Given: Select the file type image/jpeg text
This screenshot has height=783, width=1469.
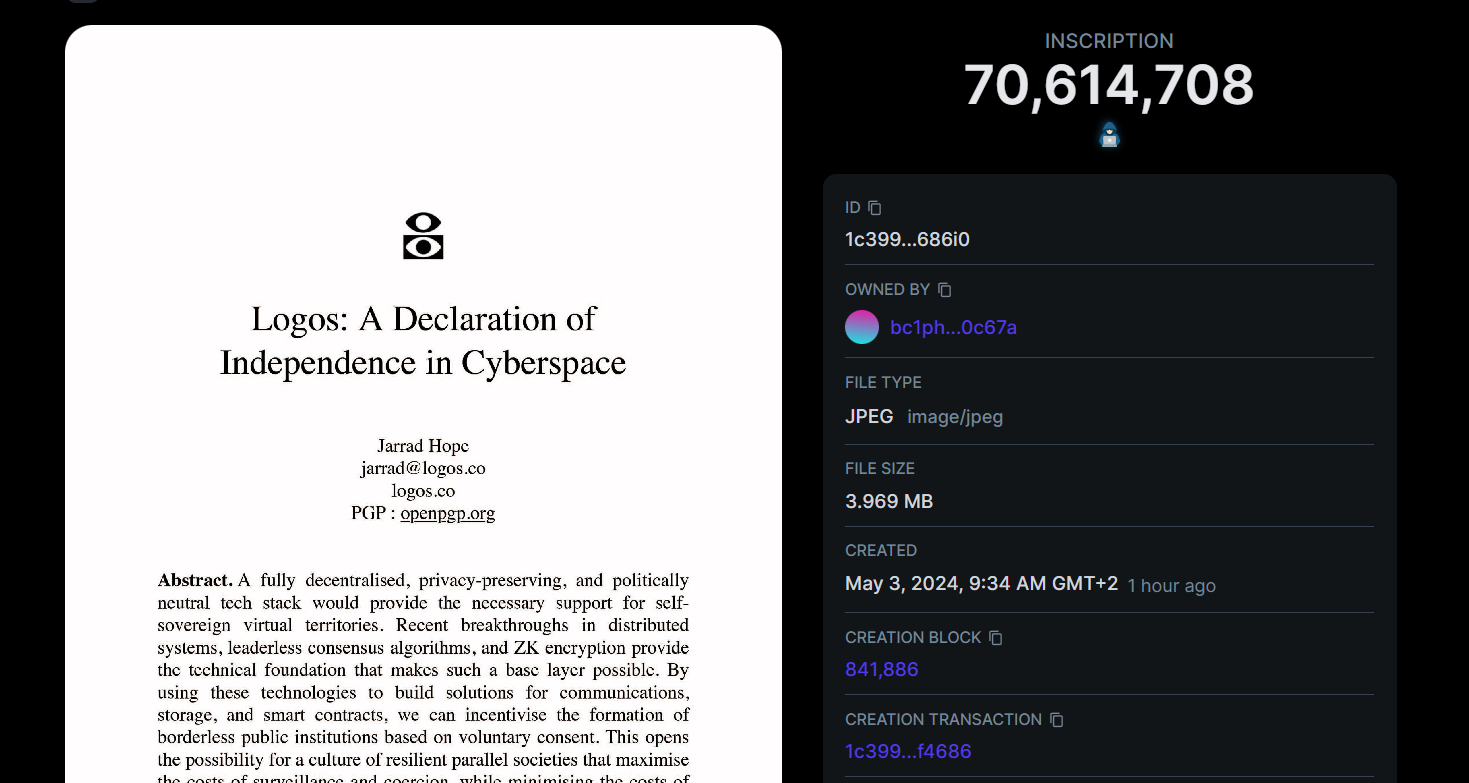Looking at the screenshot, I should 955,417.
